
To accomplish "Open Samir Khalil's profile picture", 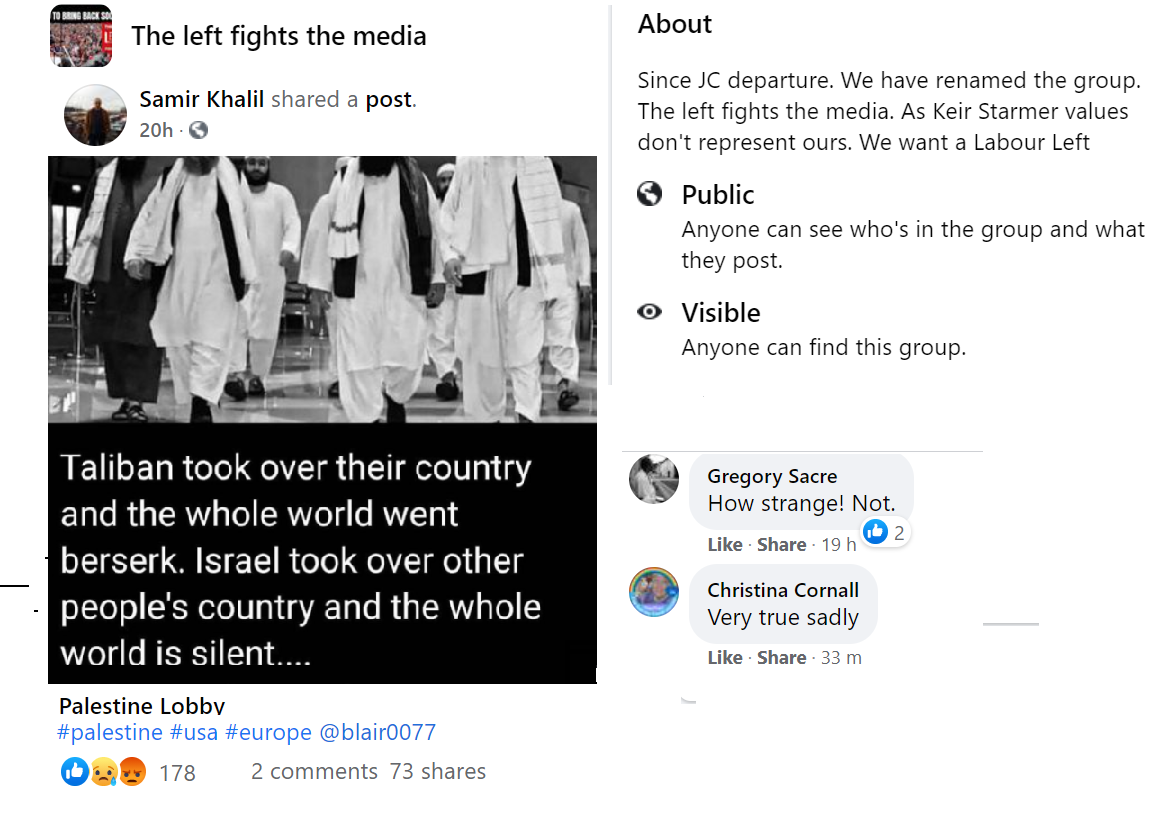I will 95,115.
